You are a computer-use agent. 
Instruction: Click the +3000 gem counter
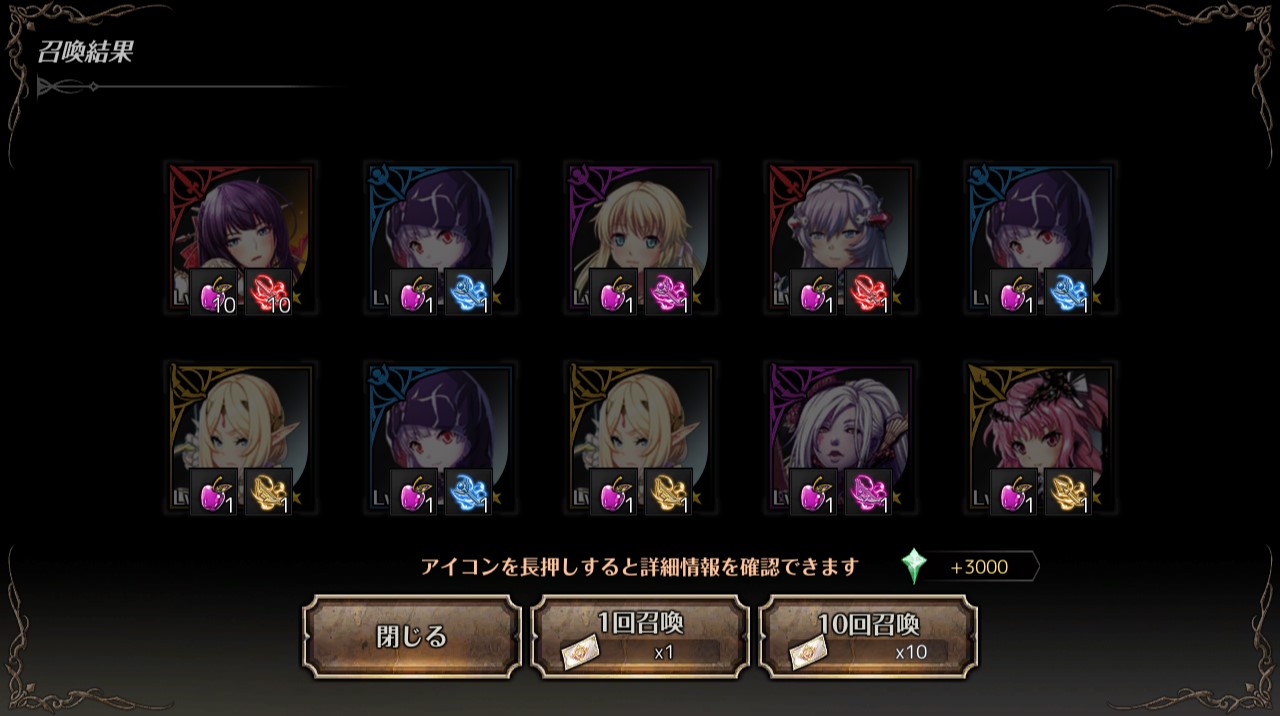(x=979, y=567)
